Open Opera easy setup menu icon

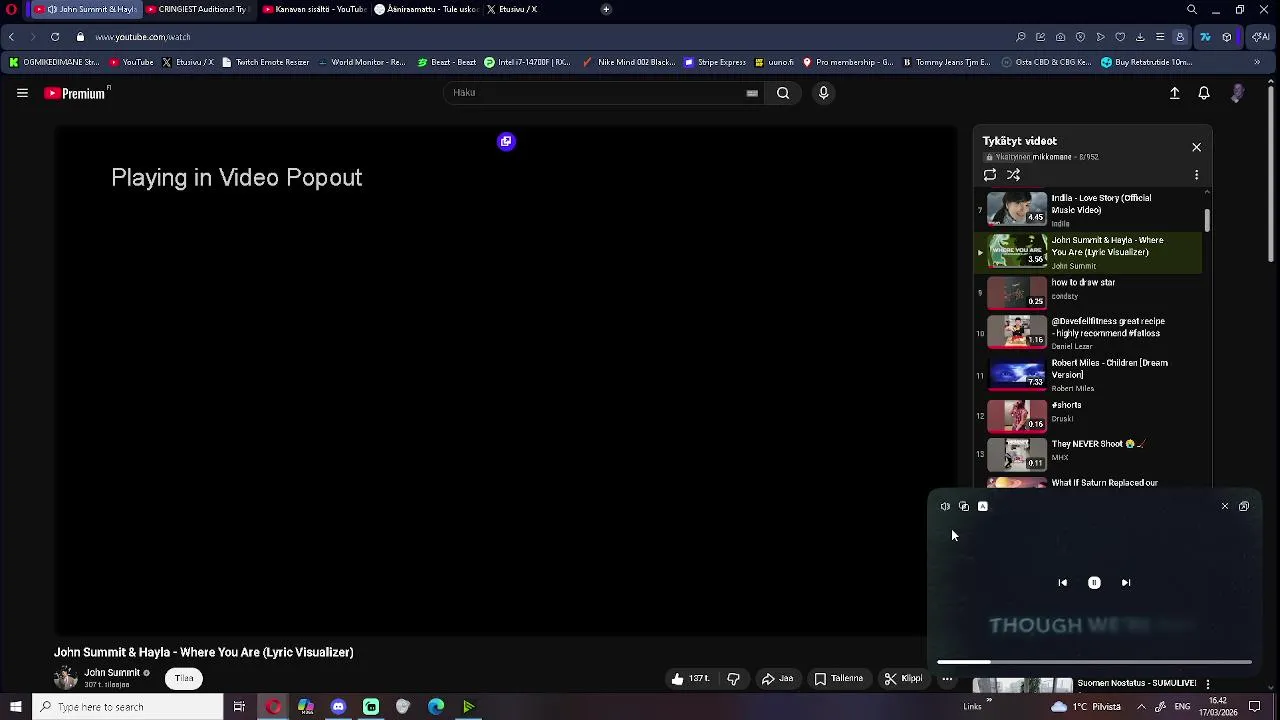tap(1160, 37)
